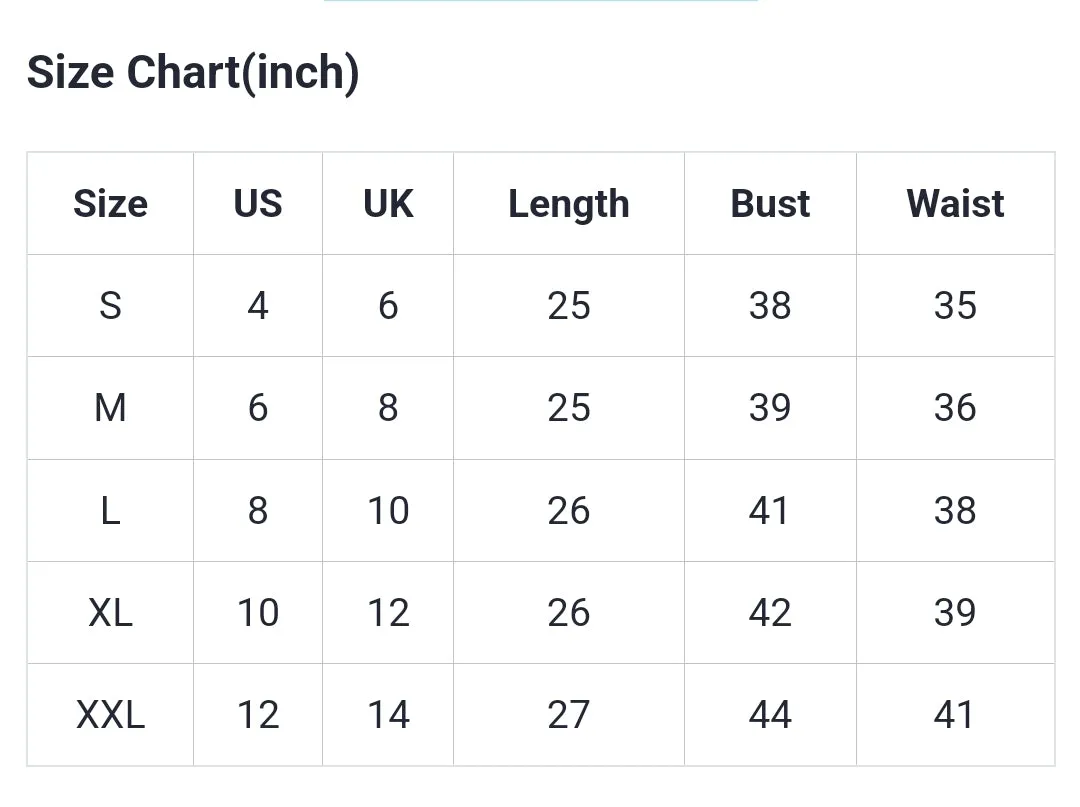Click bust value 44 in XXL row
The image size is (1080, 807).
pos(770,715)
